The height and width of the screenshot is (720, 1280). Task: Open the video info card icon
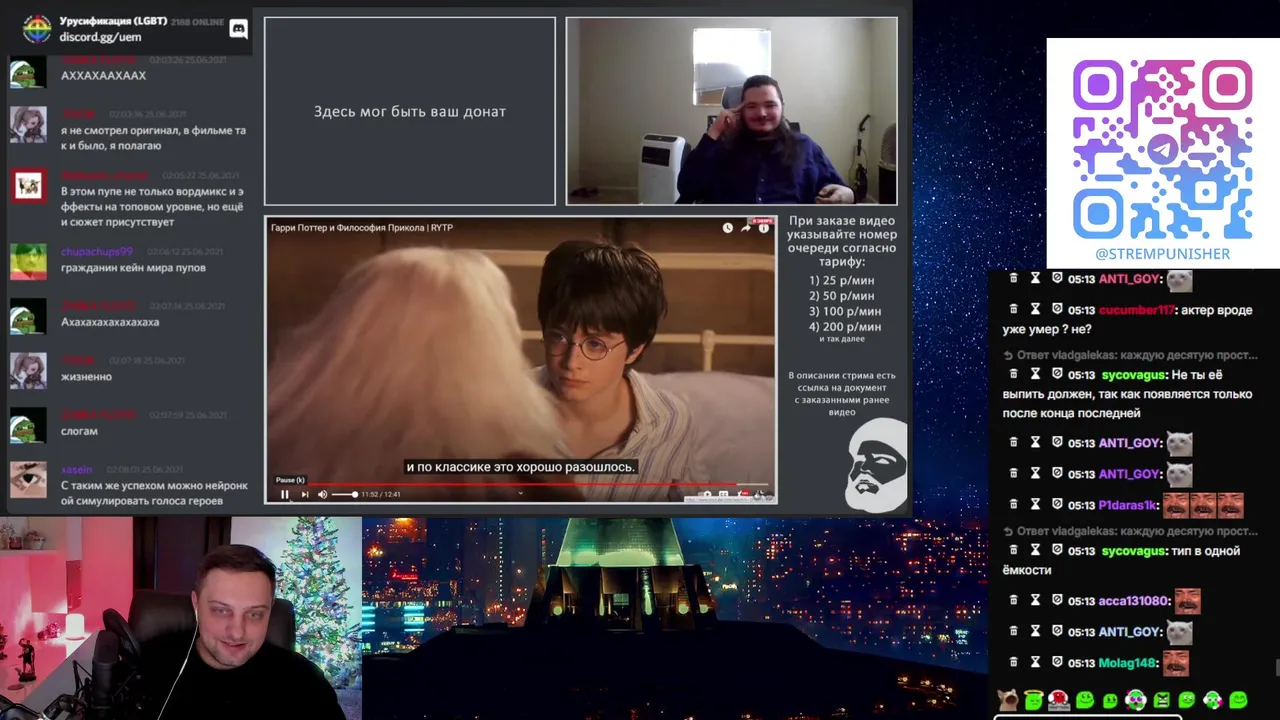click(763, 228)
